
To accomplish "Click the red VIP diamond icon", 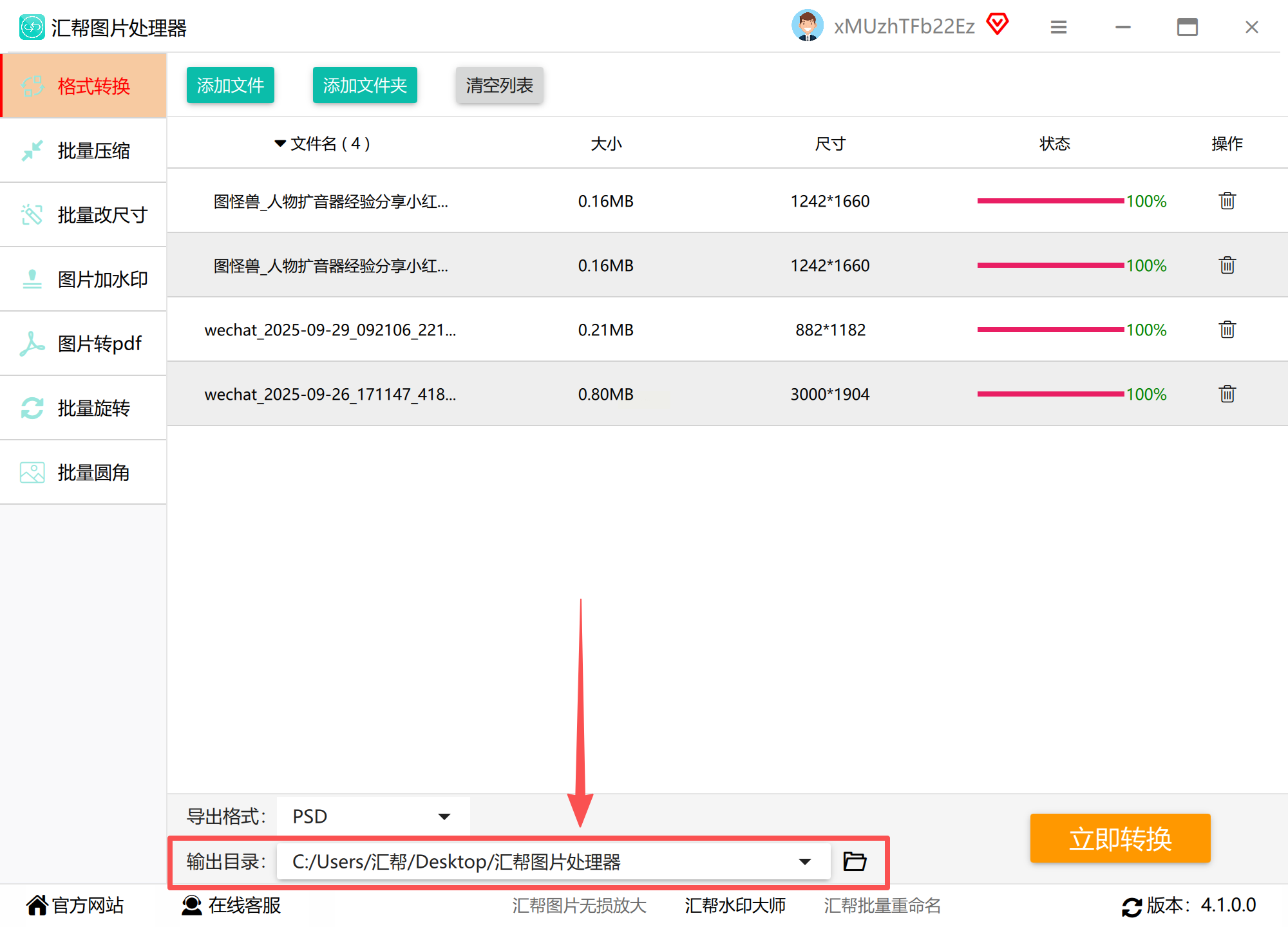I will point(997,24).
